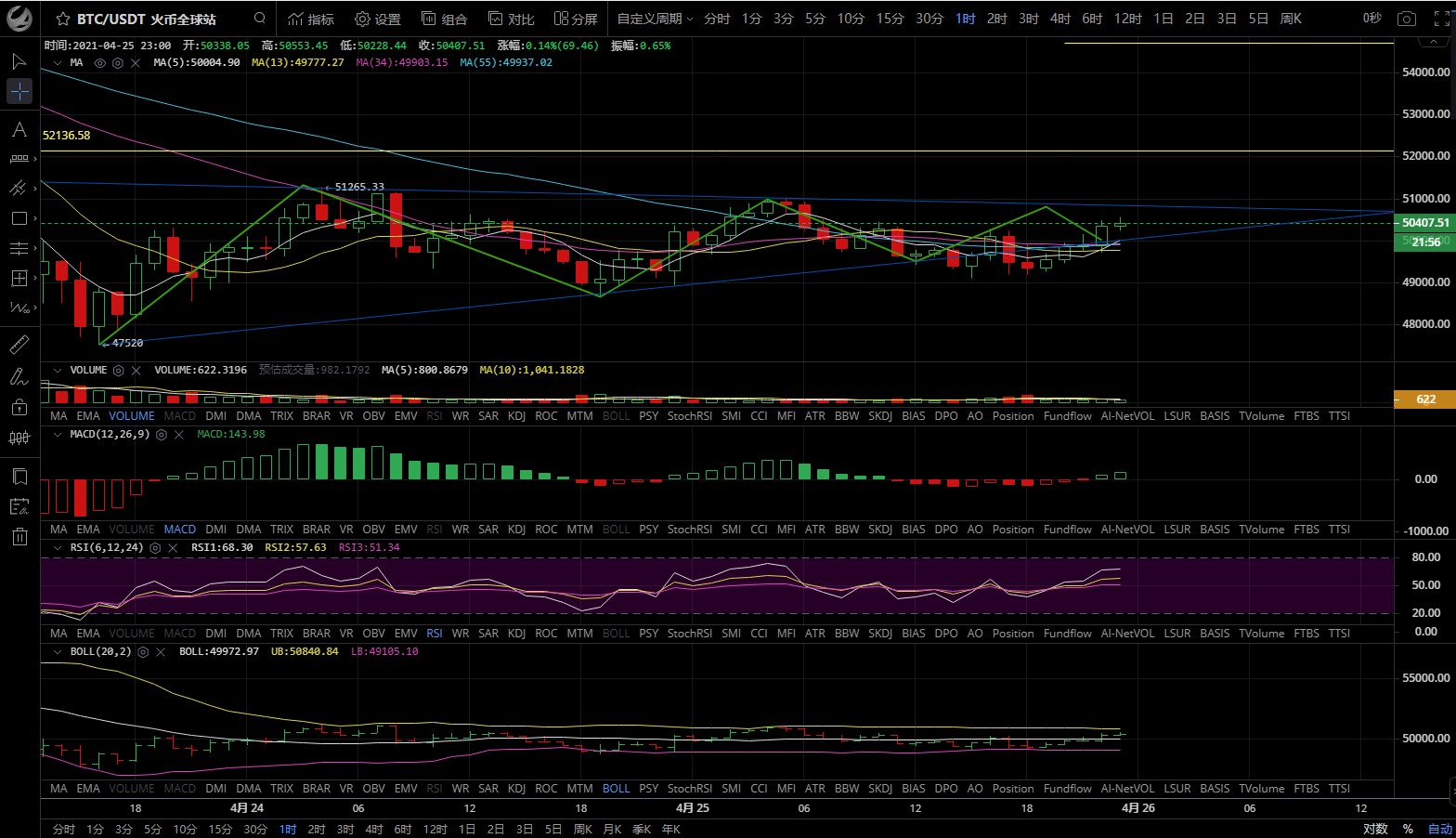Click the lock drawings icon

[19, 407]
